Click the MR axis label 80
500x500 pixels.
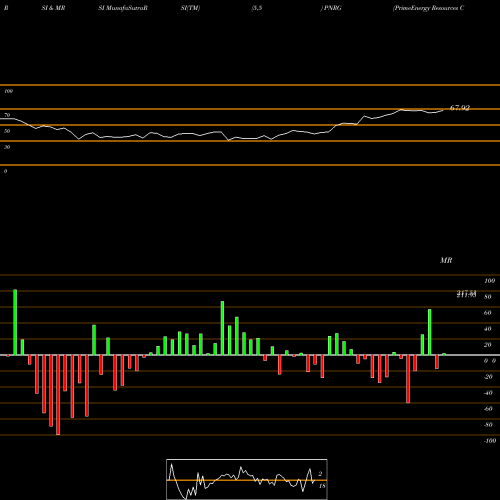488,297
